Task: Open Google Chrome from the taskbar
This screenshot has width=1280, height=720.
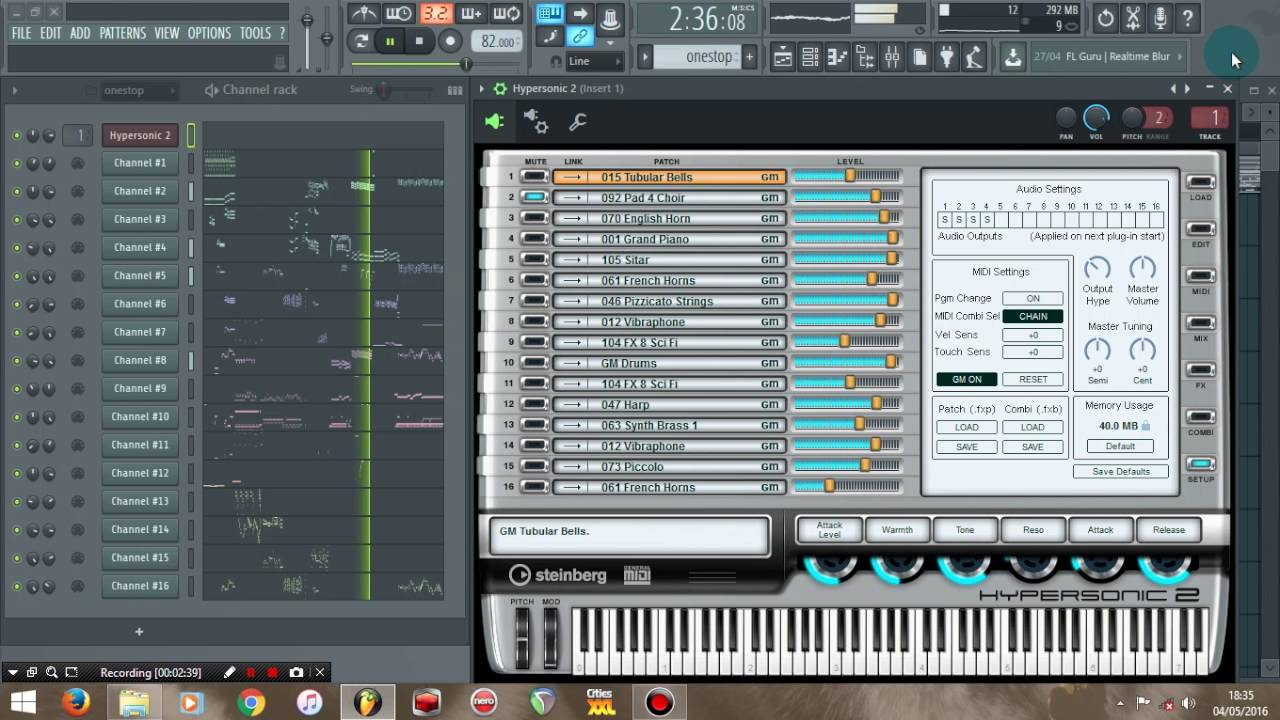Action: coord(251,703)
